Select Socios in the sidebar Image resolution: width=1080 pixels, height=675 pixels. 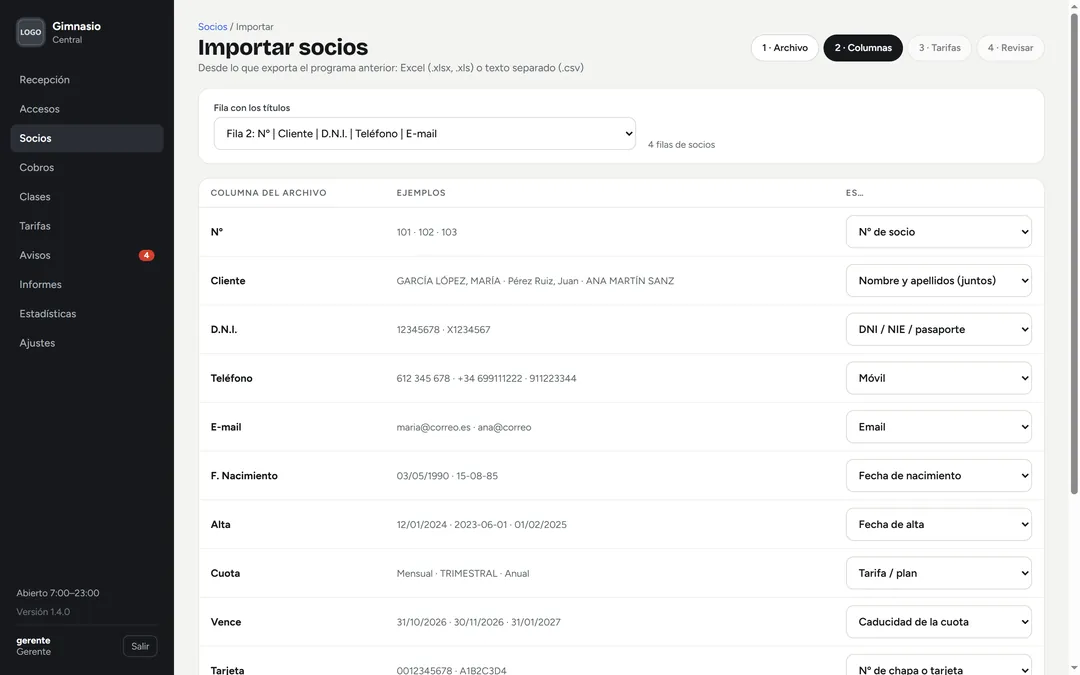tap(87, 138)
